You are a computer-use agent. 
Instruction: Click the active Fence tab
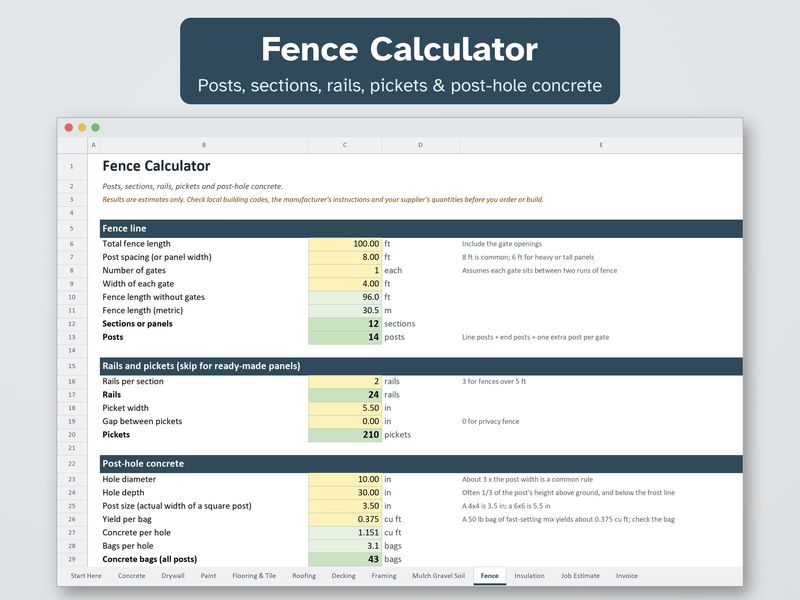(490, 576)
